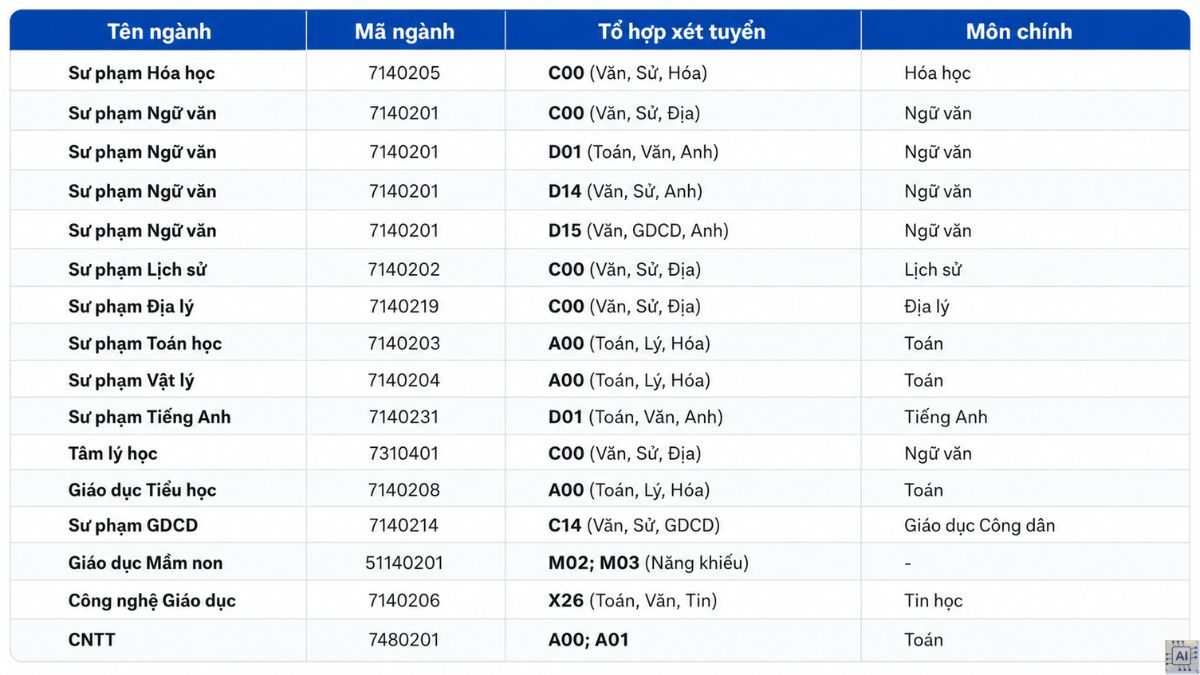The width and height of the screenshot is (1200, 675).
Task: Click 'Giáo dục Mầm non' cell
Action: click(144, 563)
